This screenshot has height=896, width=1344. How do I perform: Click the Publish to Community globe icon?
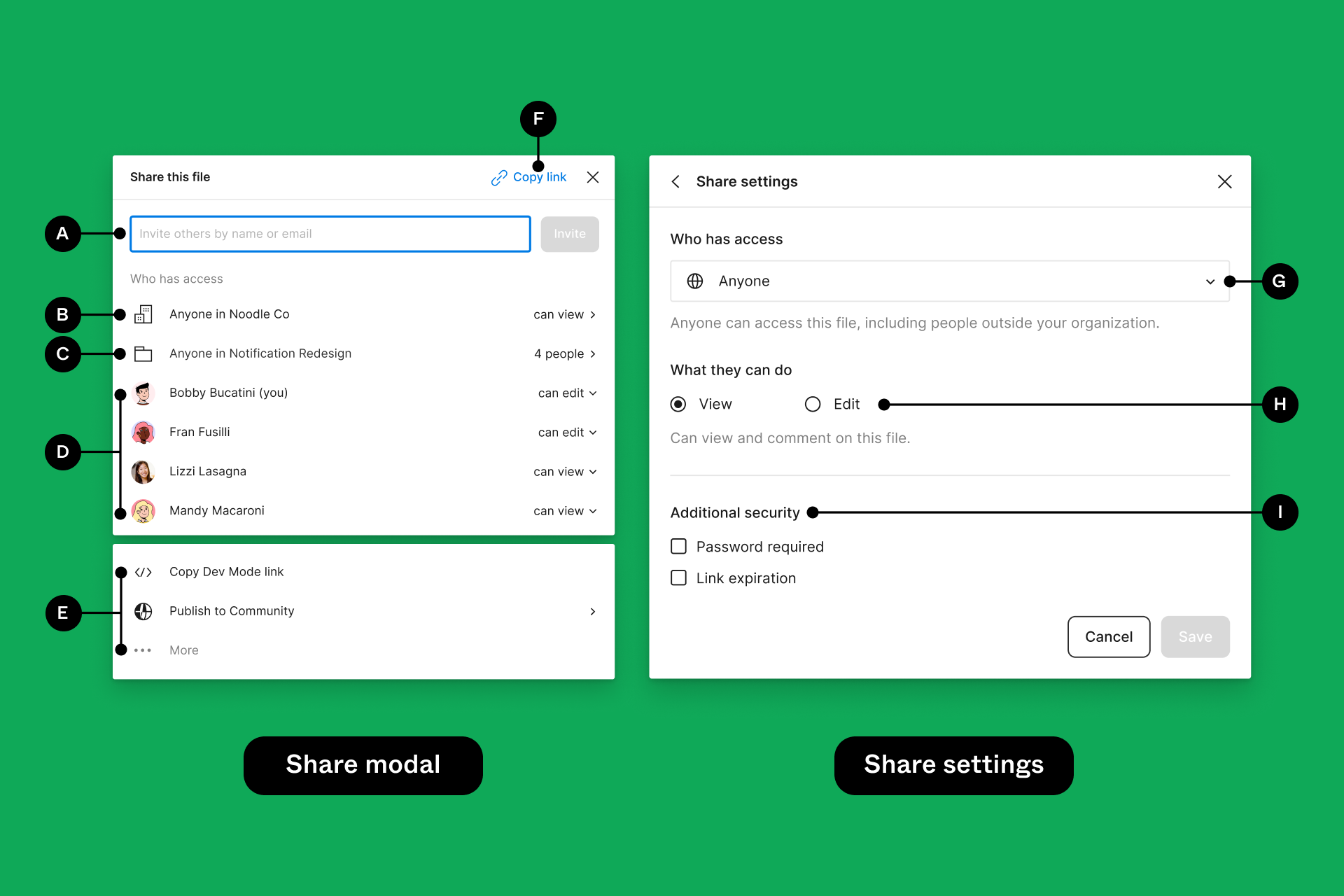coord(141,610)
